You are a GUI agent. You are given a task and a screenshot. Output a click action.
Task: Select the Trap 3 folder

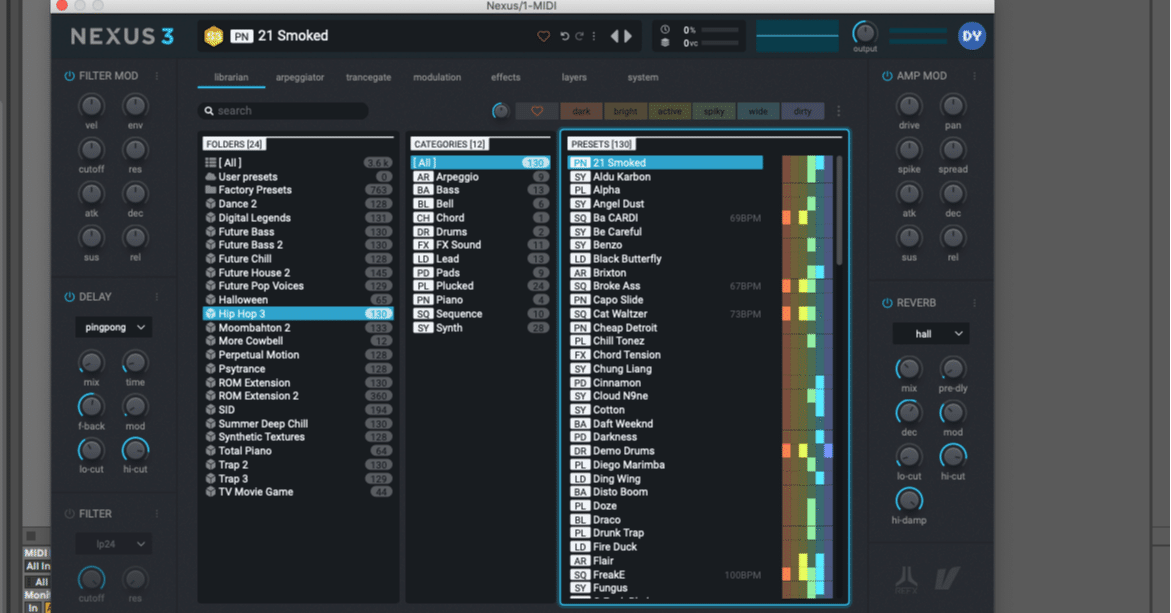(x=298, y=479)
